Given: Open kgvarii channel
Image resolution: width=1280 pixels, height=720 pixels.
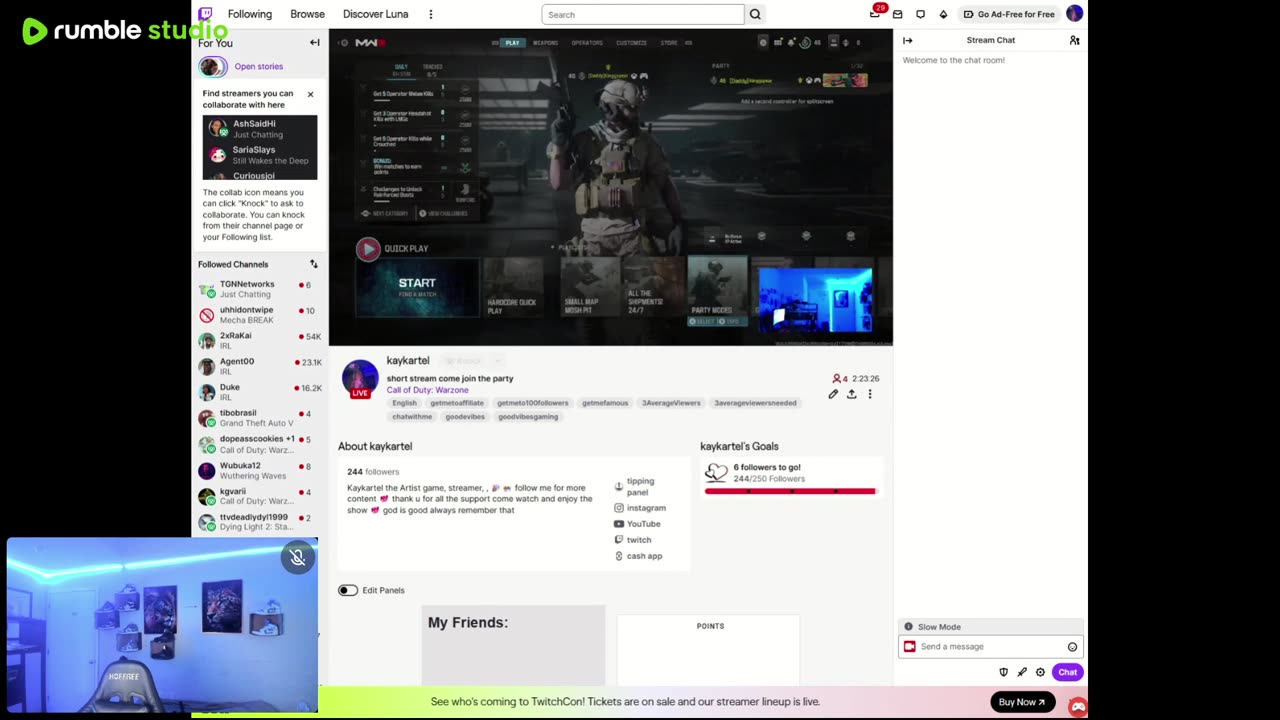Looking at the screenshot, I should [x=258, y=496].
